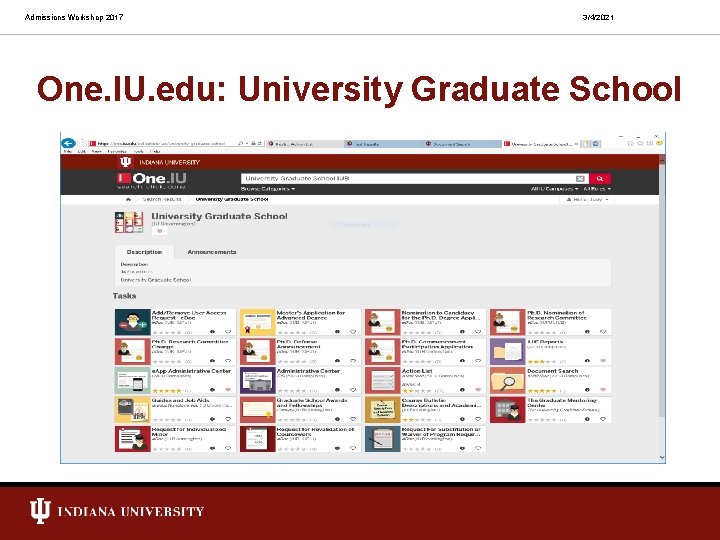Open the Master's Application for Advanced Degree thumbnail
The image size is (720, 540).
tap(258, 322)
